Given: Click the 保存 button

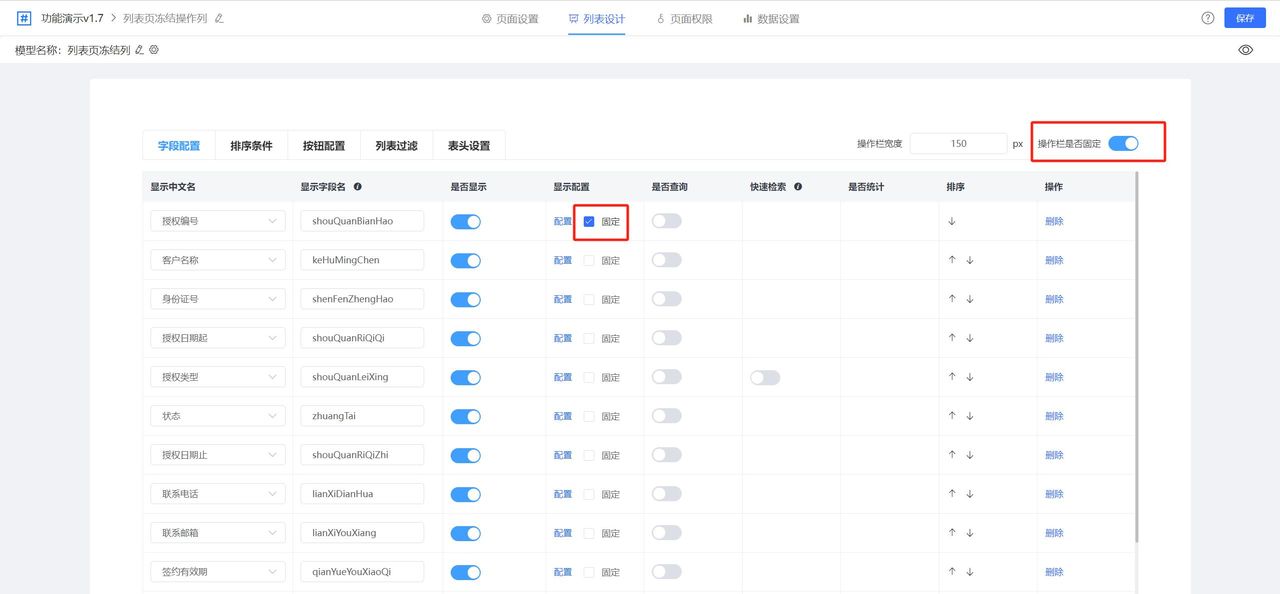Looking at the screenshot, I should pos(1244,17).
